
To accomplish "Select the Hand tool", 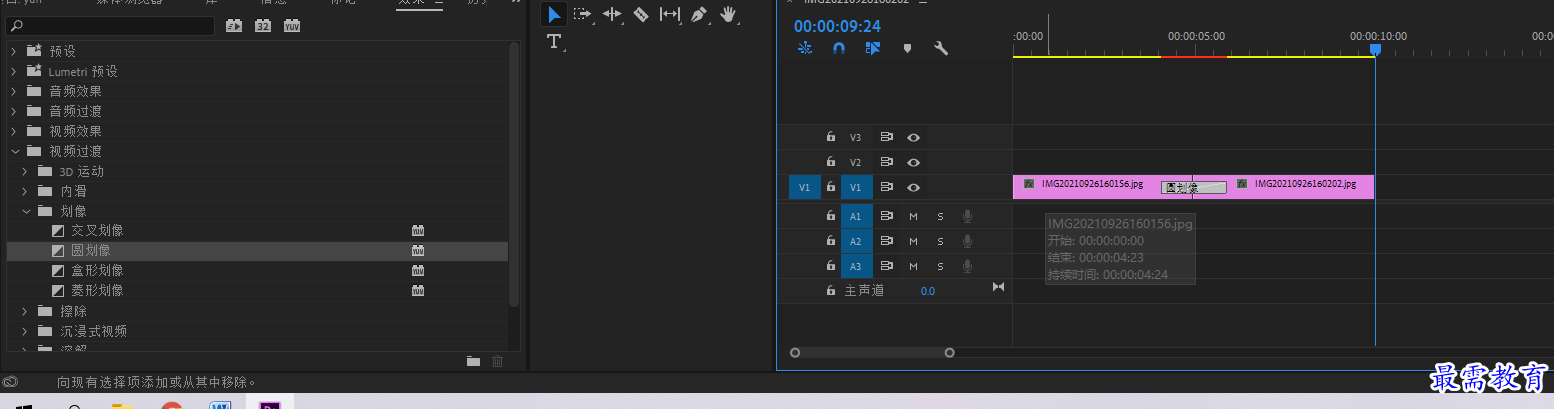I will pyautogui.click(x=728, y=15).
